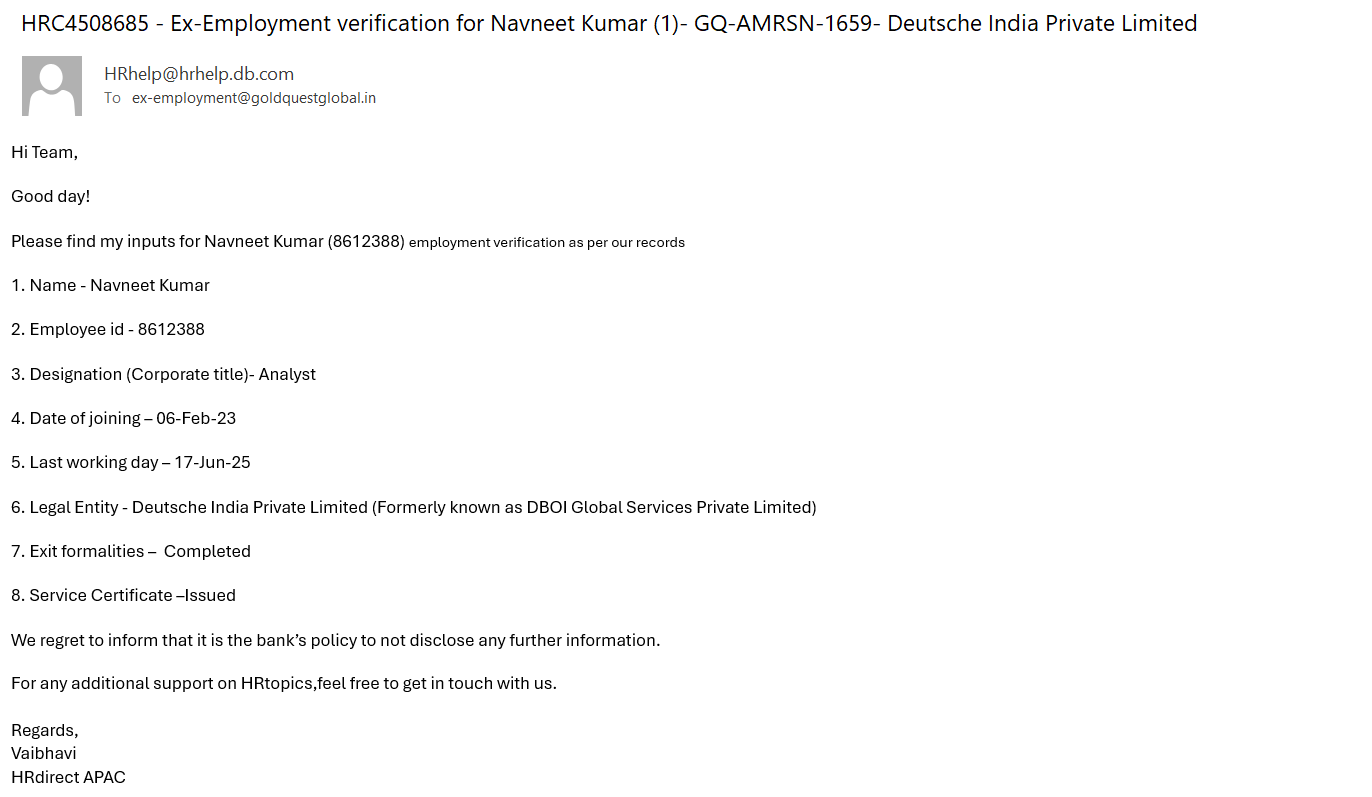Click the "Please find my inputs" sentence
This screenshot has height=797, width=1372.
347,242
